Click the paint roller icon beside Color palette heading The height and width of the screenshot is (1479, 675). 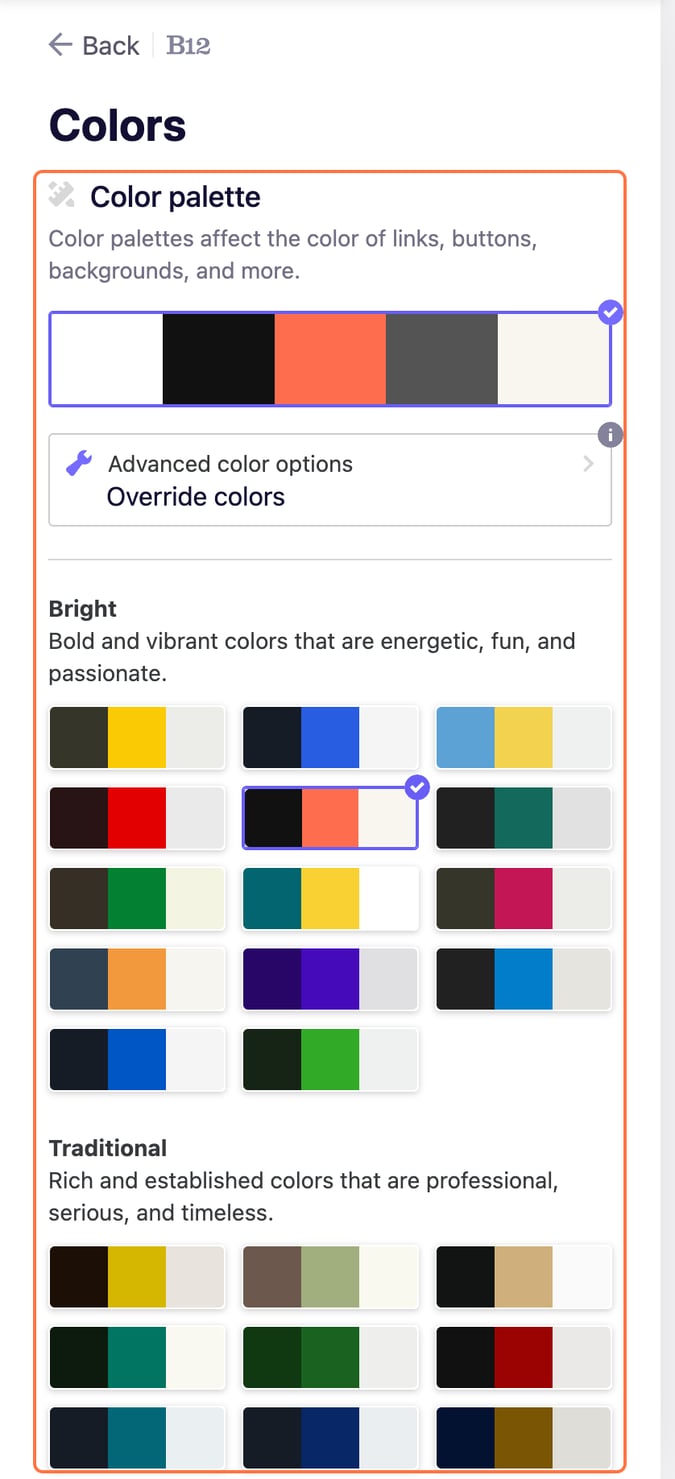coord(62,196)
